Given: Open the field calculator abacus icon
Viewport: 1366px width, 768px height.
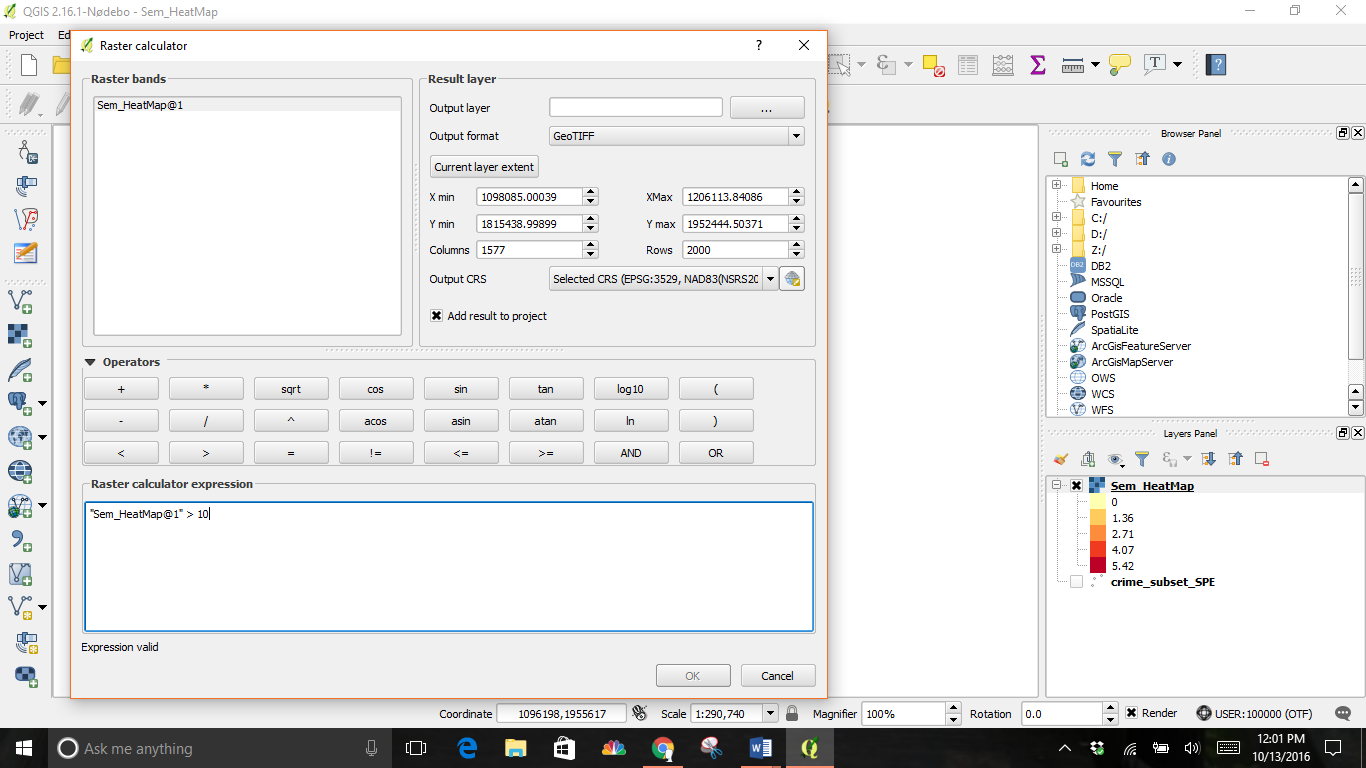Looking at the screenshot, I should pyautogui.click(x=1003, y=65).
